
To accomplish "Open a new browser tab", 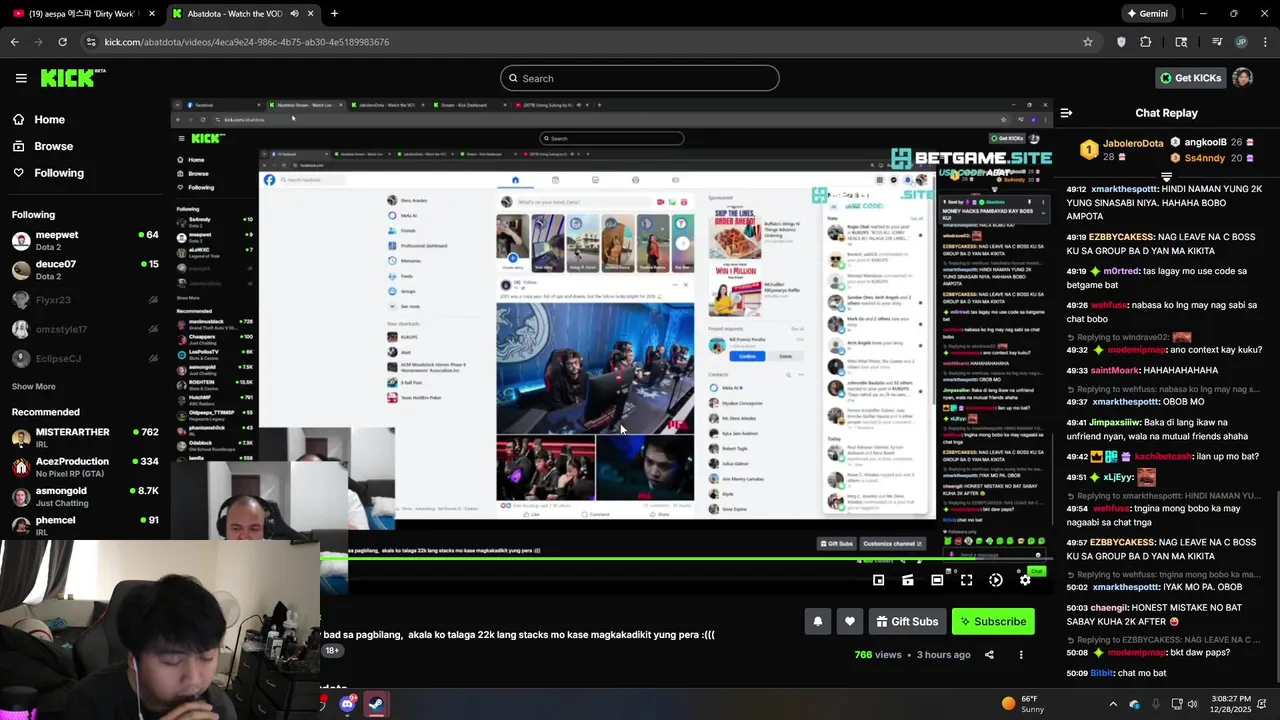I will 334,14.
